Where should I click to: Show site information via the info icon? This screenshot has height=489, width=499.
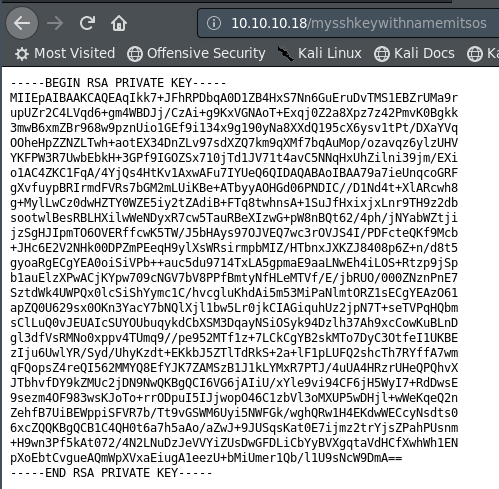pyautogui.click(x=214, y=23)
